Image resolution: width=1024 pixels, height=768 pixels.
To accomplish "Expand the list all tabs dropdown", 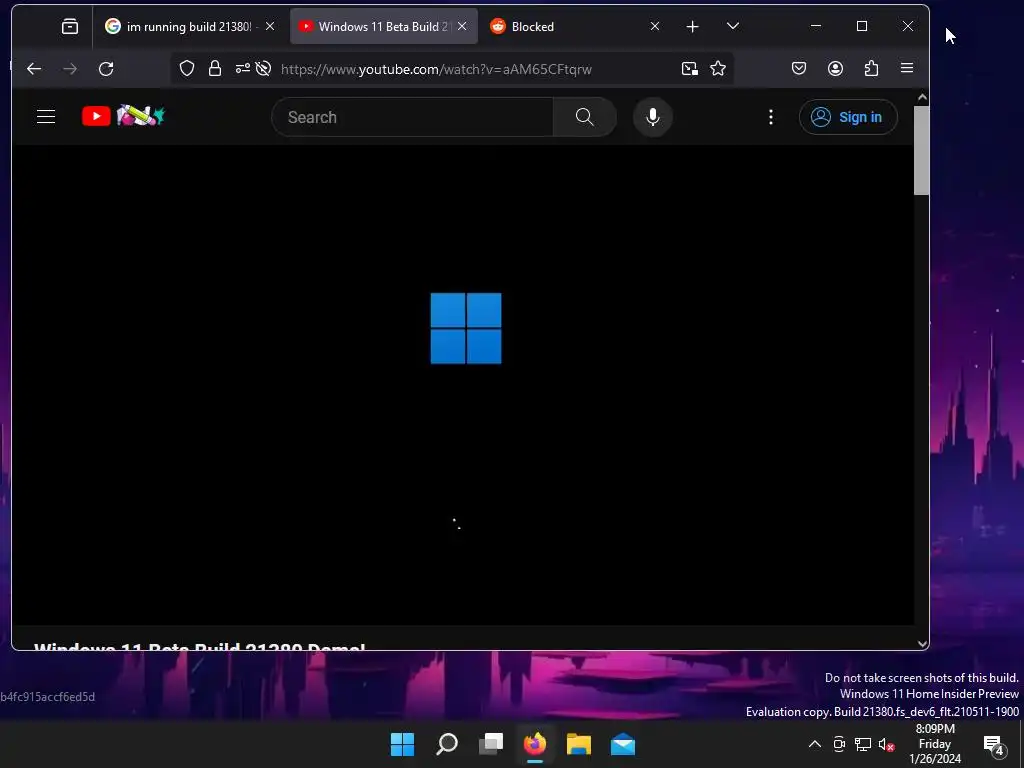I will point(733,26).
